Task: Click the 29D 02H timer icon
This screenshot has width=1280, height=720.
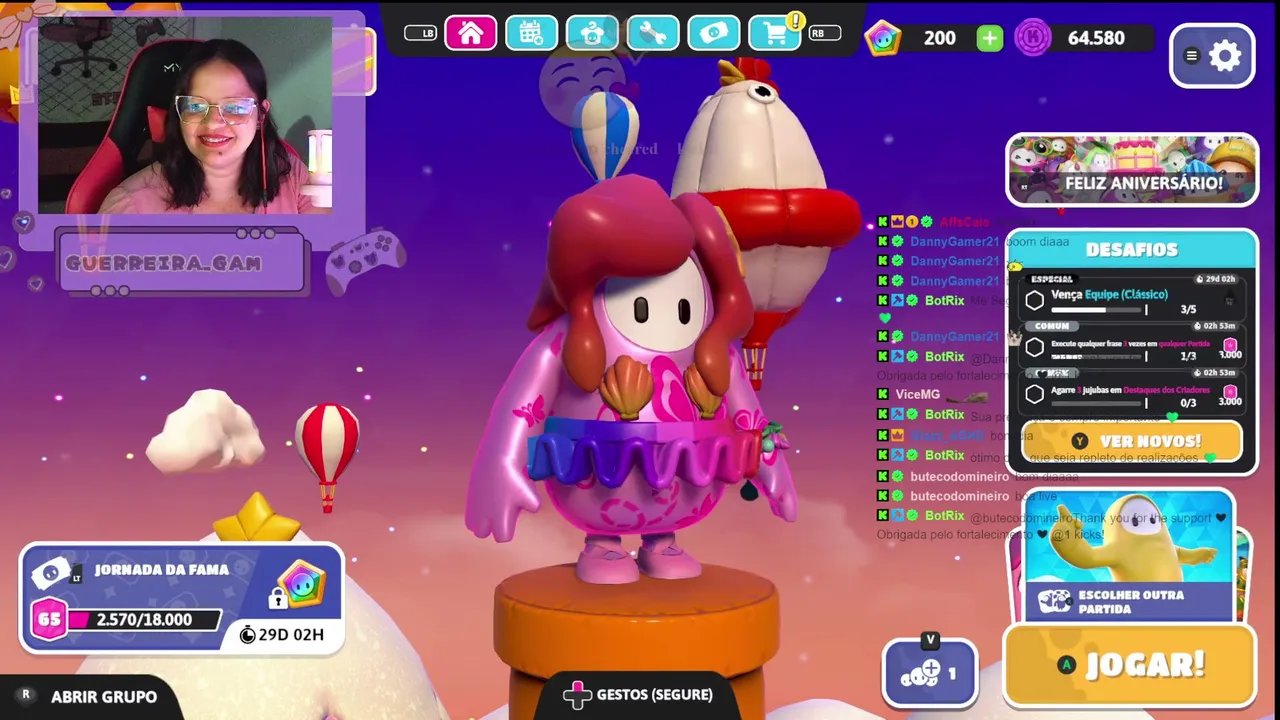Action: tap(248, 635)
